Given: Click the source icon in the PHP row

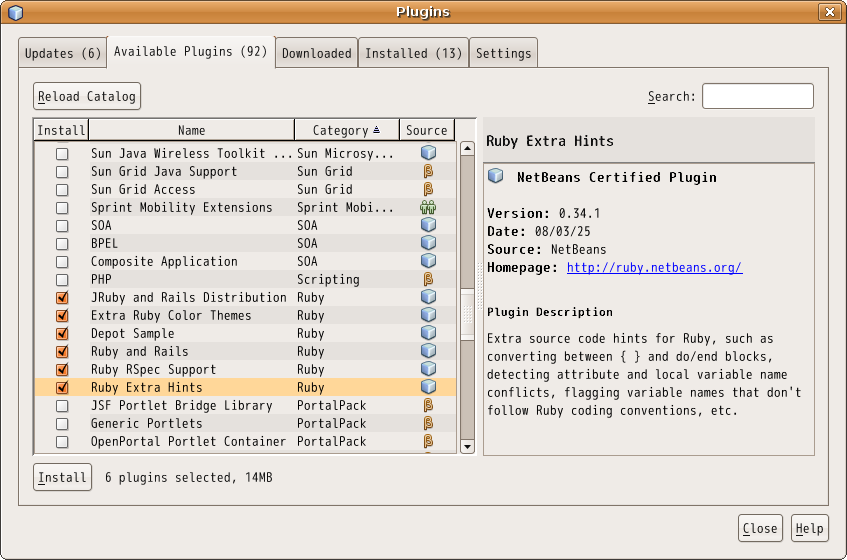Looking at the screenshot, I should click(x=428, y=280).
